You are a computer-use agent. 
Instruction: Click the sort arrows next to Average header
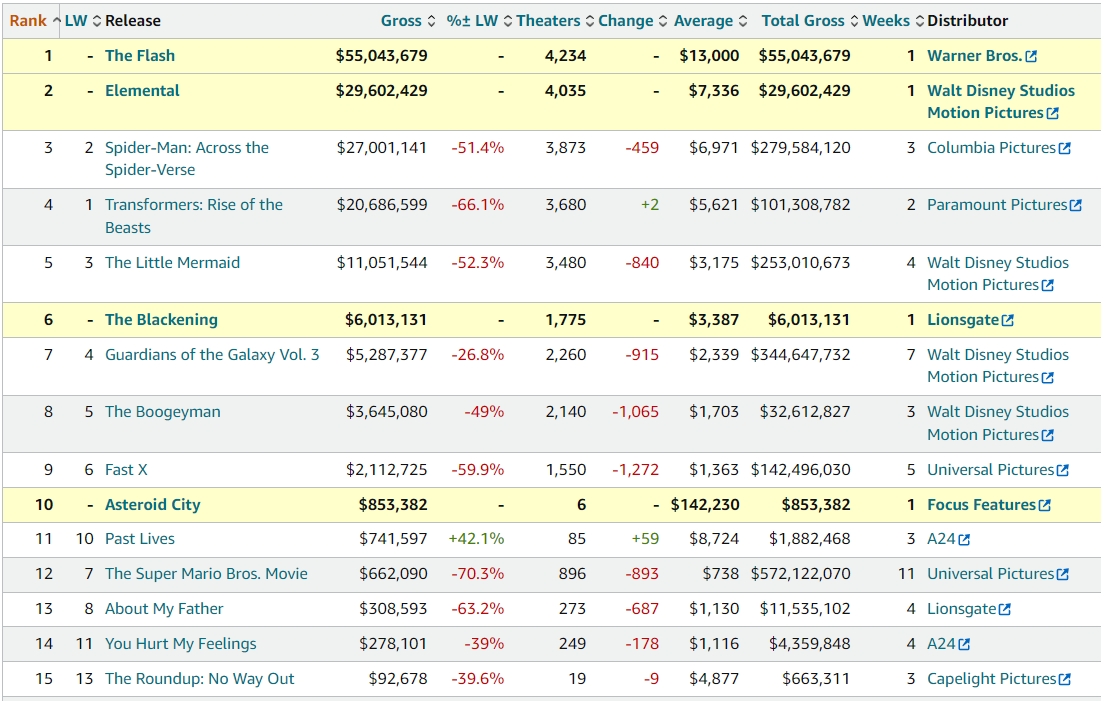click(743, 21)
